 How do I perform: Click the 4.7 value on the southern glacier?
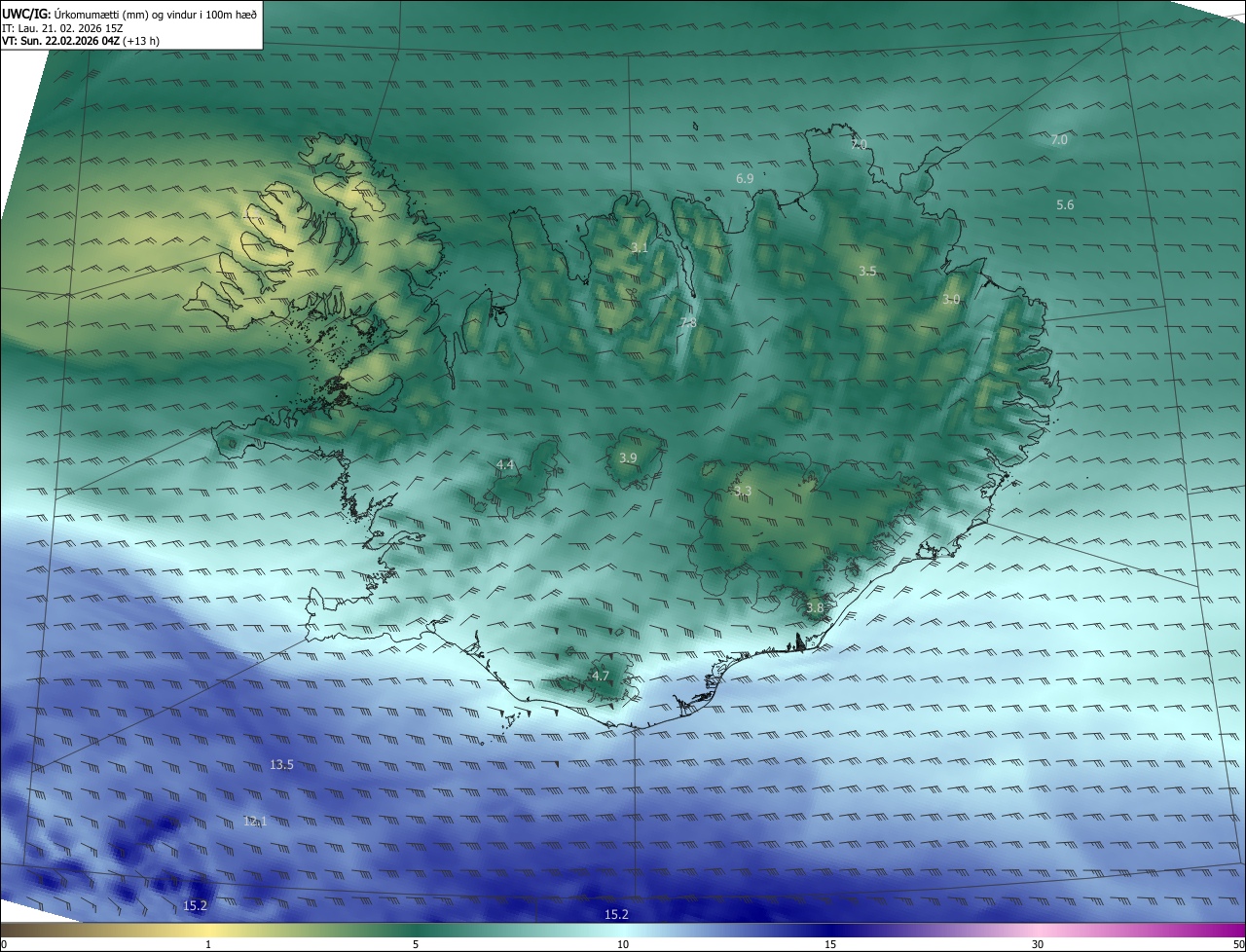(600, 676)
